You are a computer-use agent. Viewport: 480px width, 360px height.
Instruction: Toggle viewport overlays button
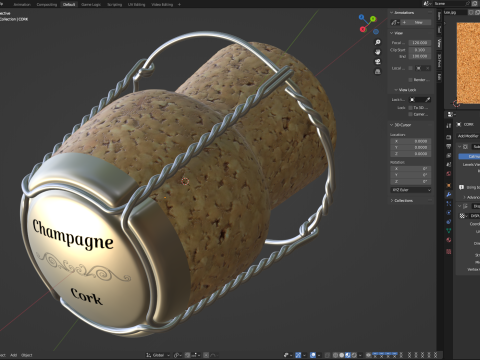point(313,355)
